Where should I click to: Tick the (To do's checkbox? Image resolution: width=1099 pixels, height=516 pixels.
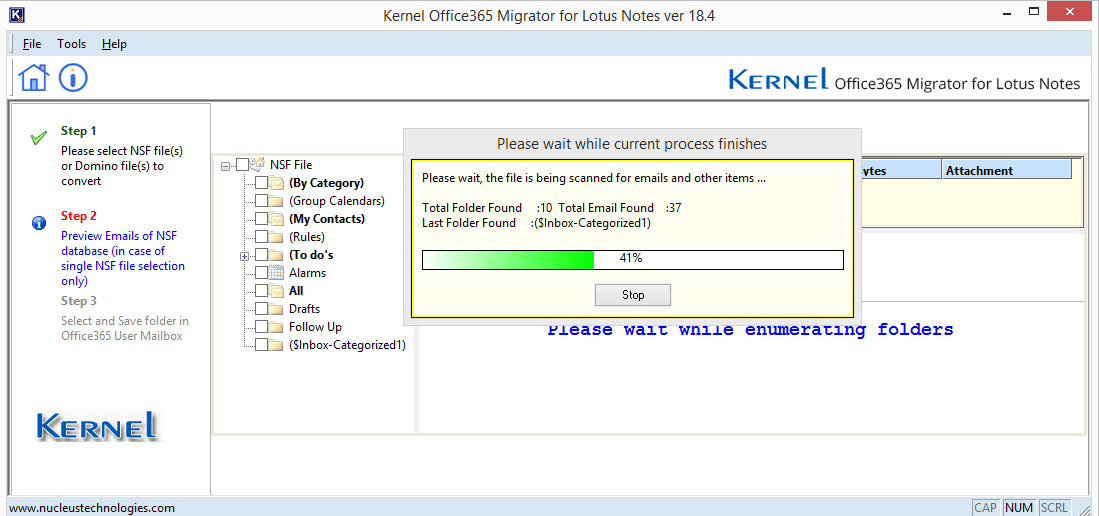tap(261, 254)
